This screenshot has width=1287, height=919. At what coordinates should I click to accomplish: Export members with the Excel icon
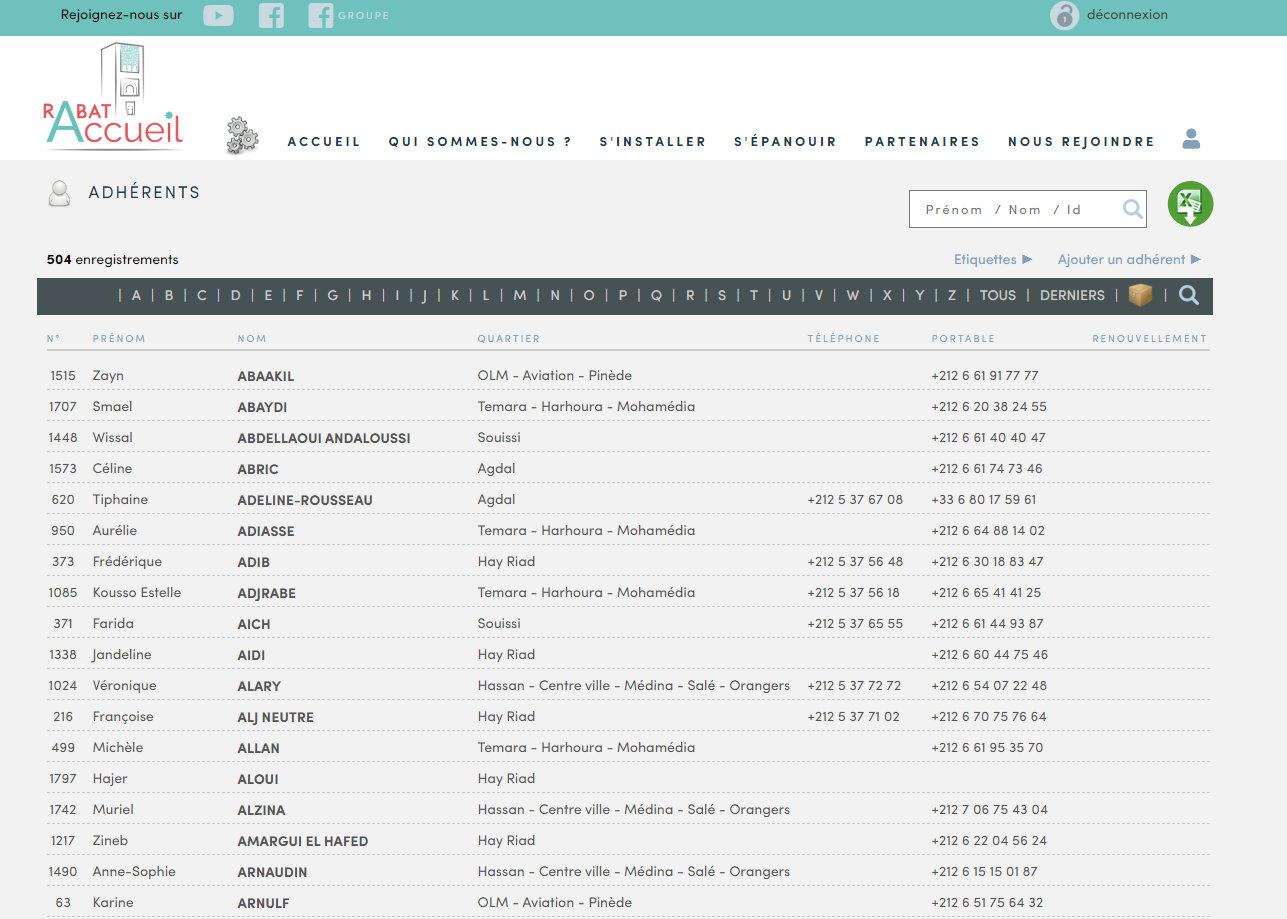coord(1190,205)
